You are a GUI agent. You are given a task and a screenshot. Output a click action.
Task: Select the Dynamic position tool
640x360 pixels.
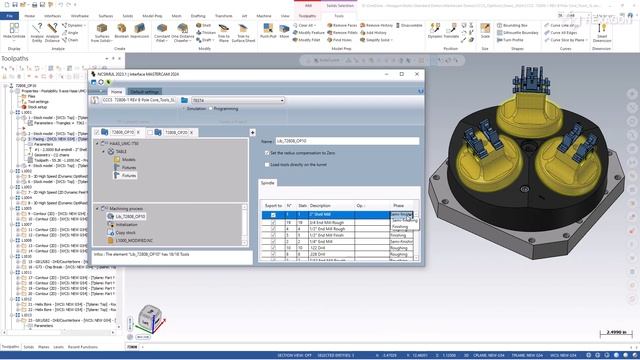[x=435, y=31]
